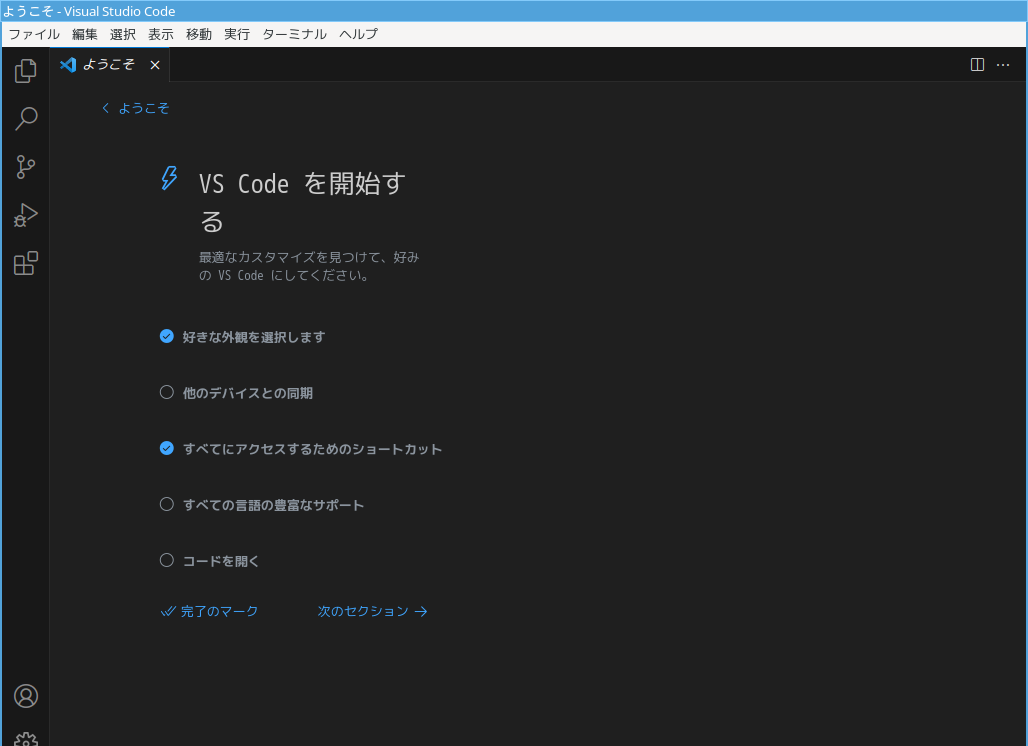Toggle the コードを開く step circle

coord(167,560)
